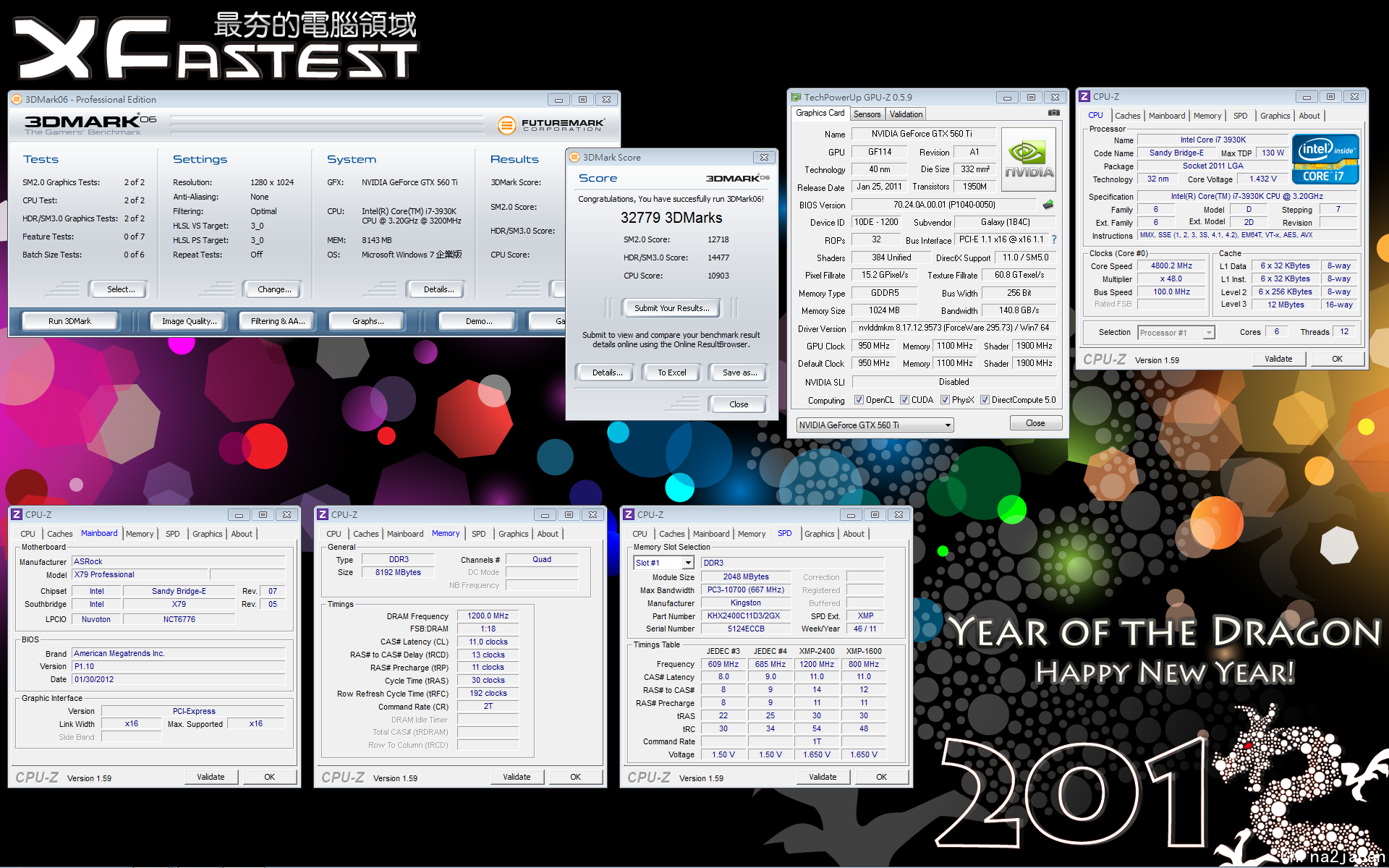The width and height of the screenshot is (1389, 868).
Task: Open Caches tab in top-right CPU-Z
Action: click(x=1127, y=116)
